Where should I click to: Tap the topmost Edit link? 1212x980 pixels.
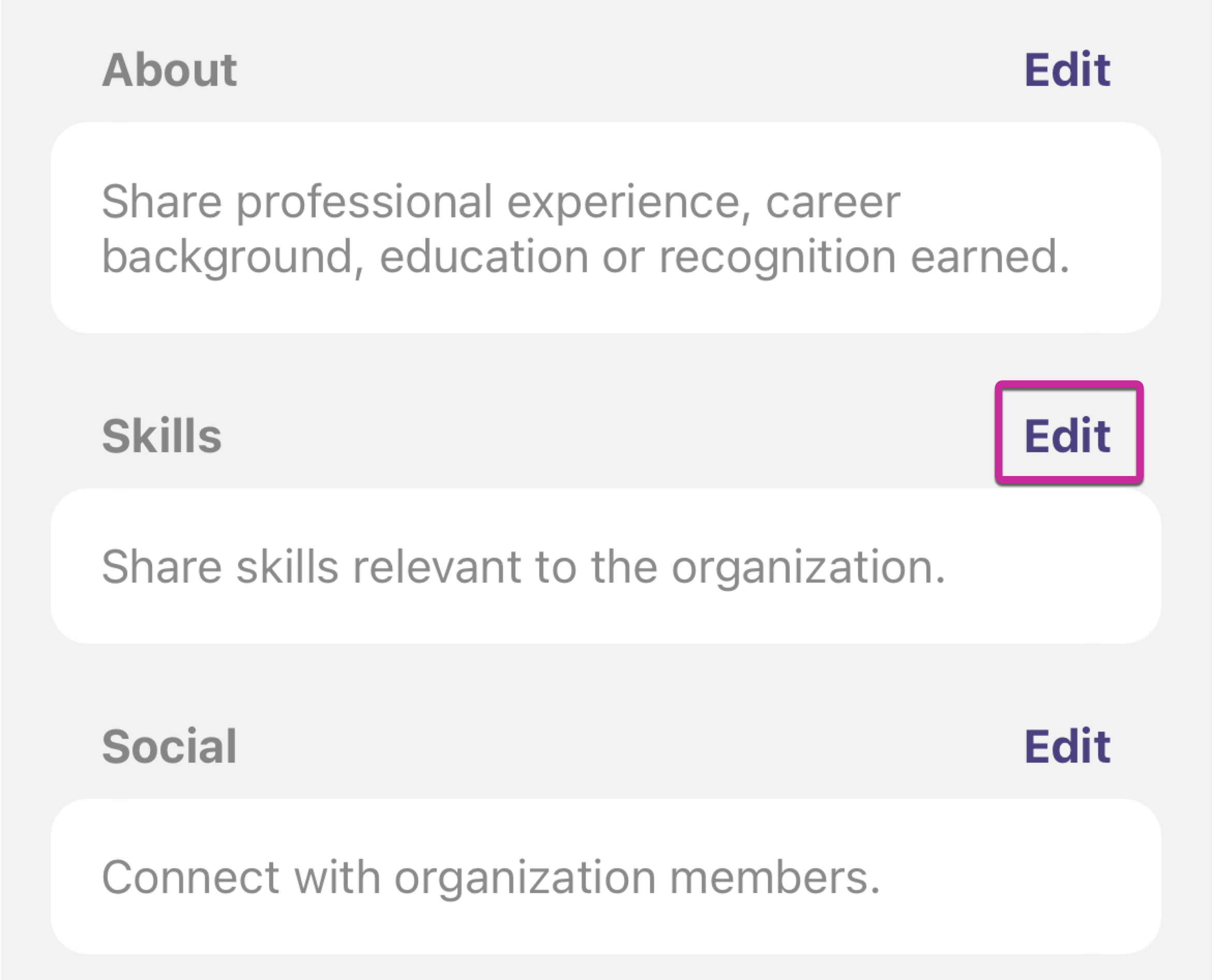pos(1067,70)
